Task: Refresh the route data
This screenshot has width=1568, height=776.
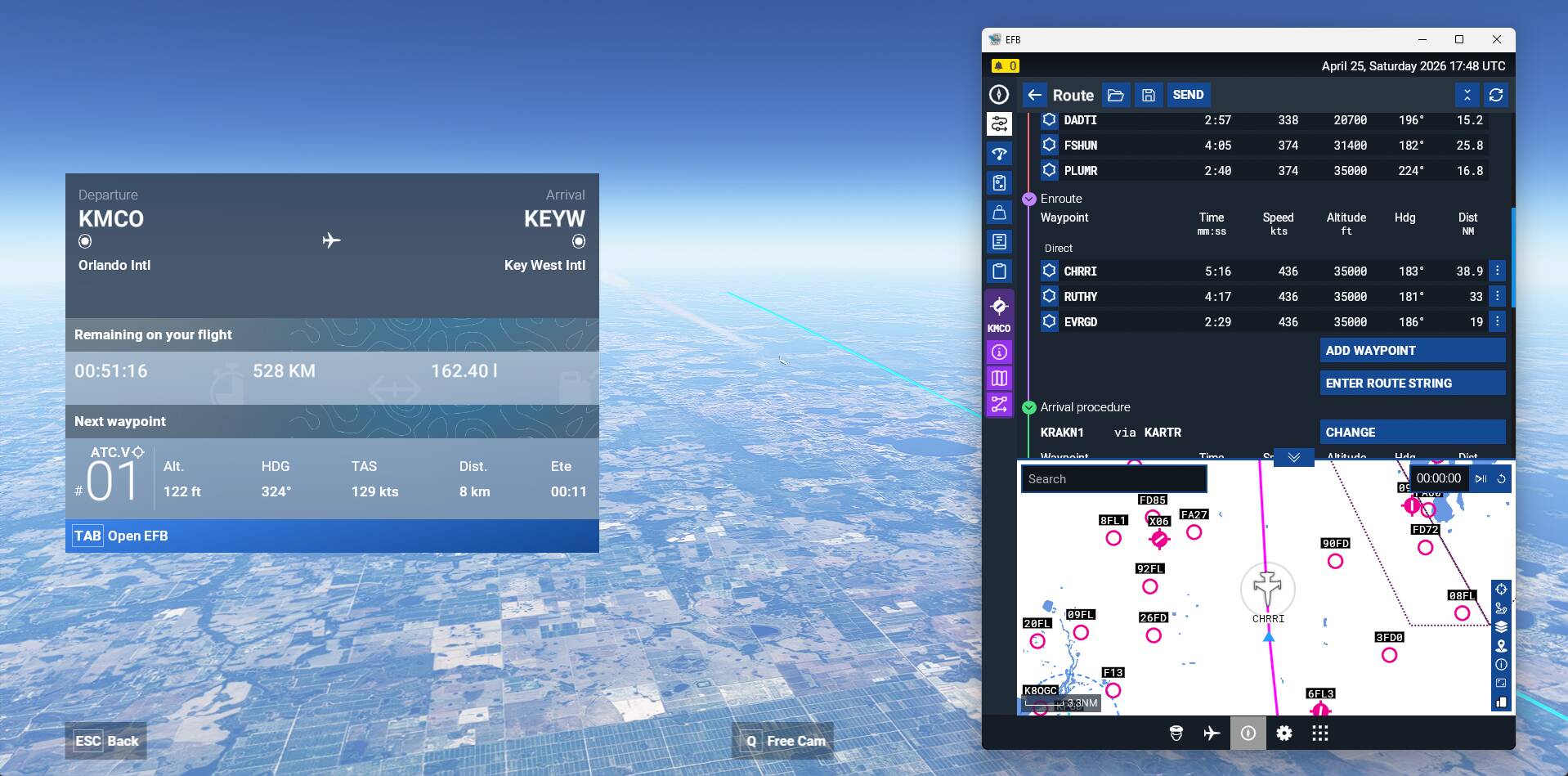Action: [x=1496, y=95]
